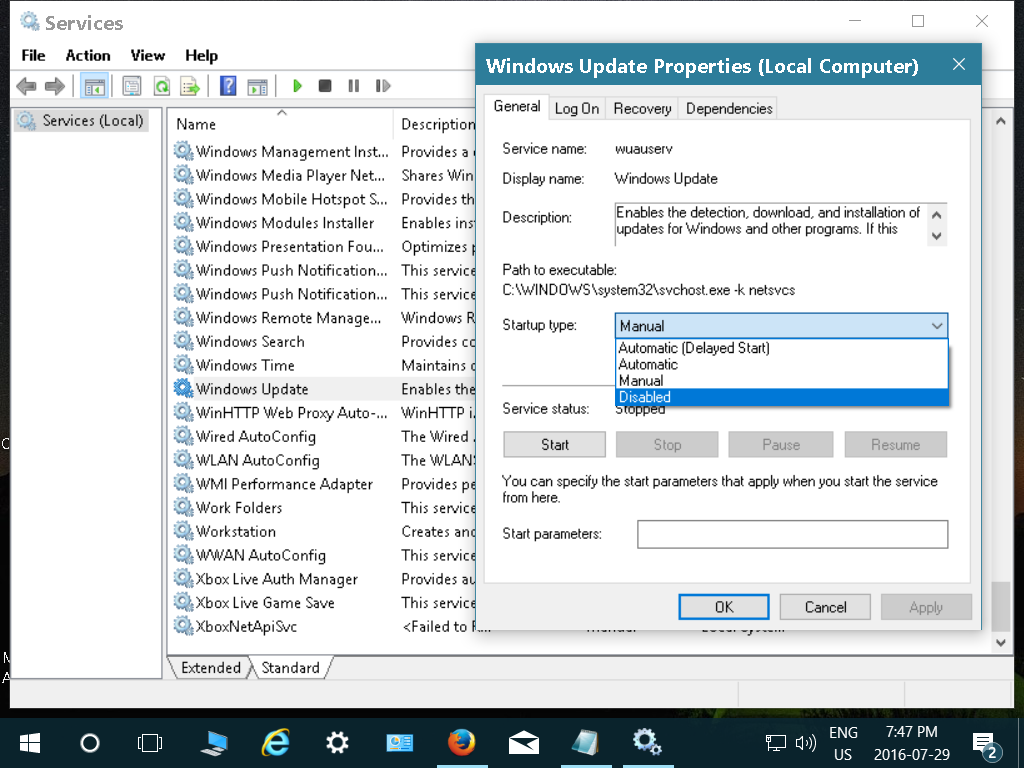This screenshot has width=1024, height=768.
Task: Launch Internet Explorer from taskbar
Action: click(276, 743)
